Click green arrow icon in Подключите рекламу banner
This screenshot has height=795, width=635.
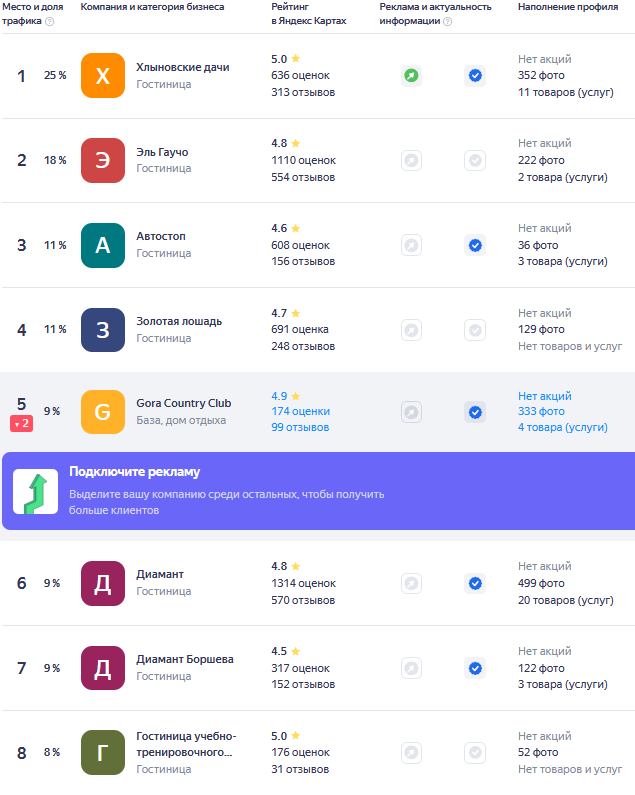click(x=36, y=492)
